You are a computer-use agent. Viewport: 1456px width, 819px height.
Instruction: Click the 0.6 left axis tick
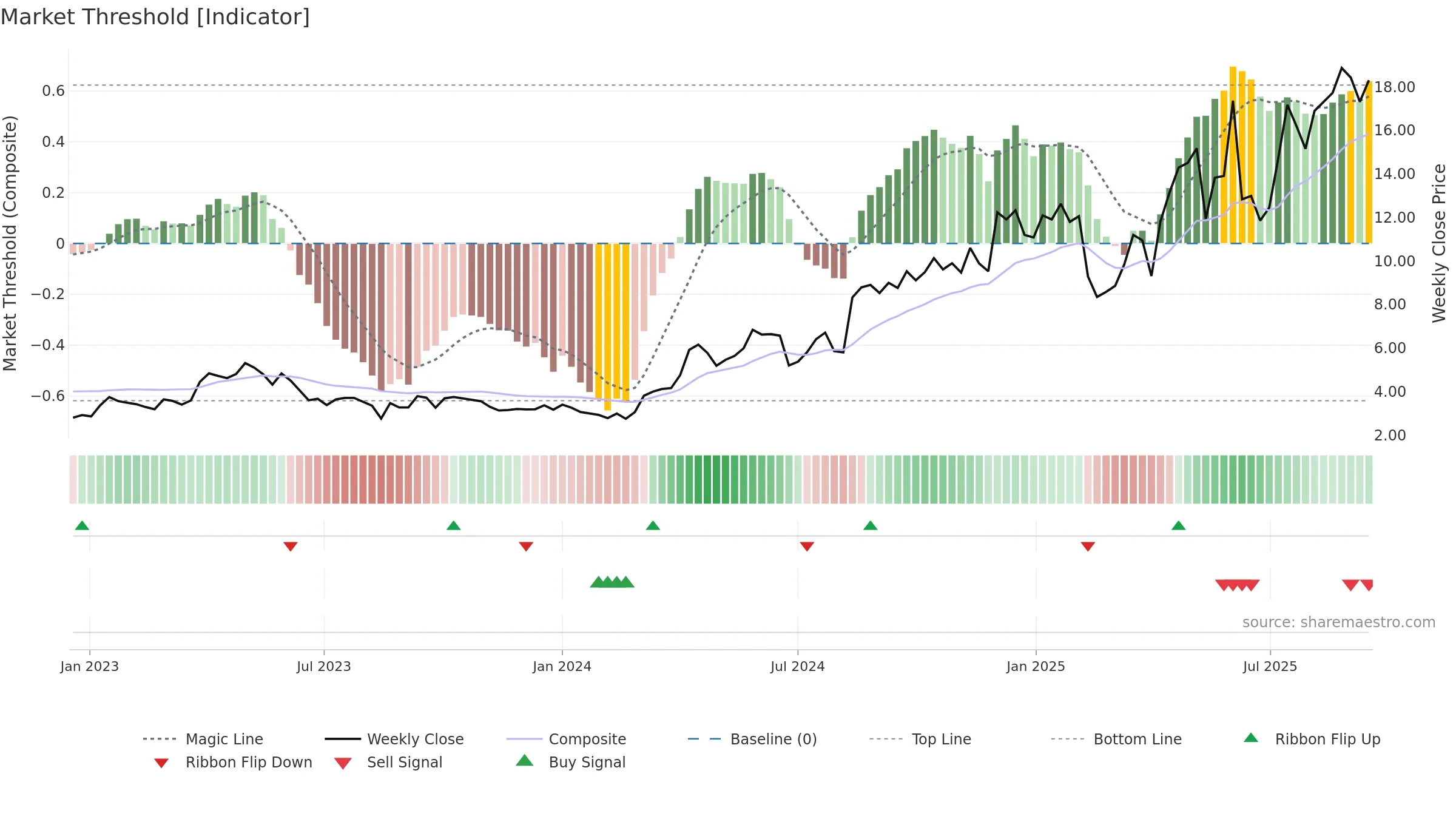(x=53, y=91)
